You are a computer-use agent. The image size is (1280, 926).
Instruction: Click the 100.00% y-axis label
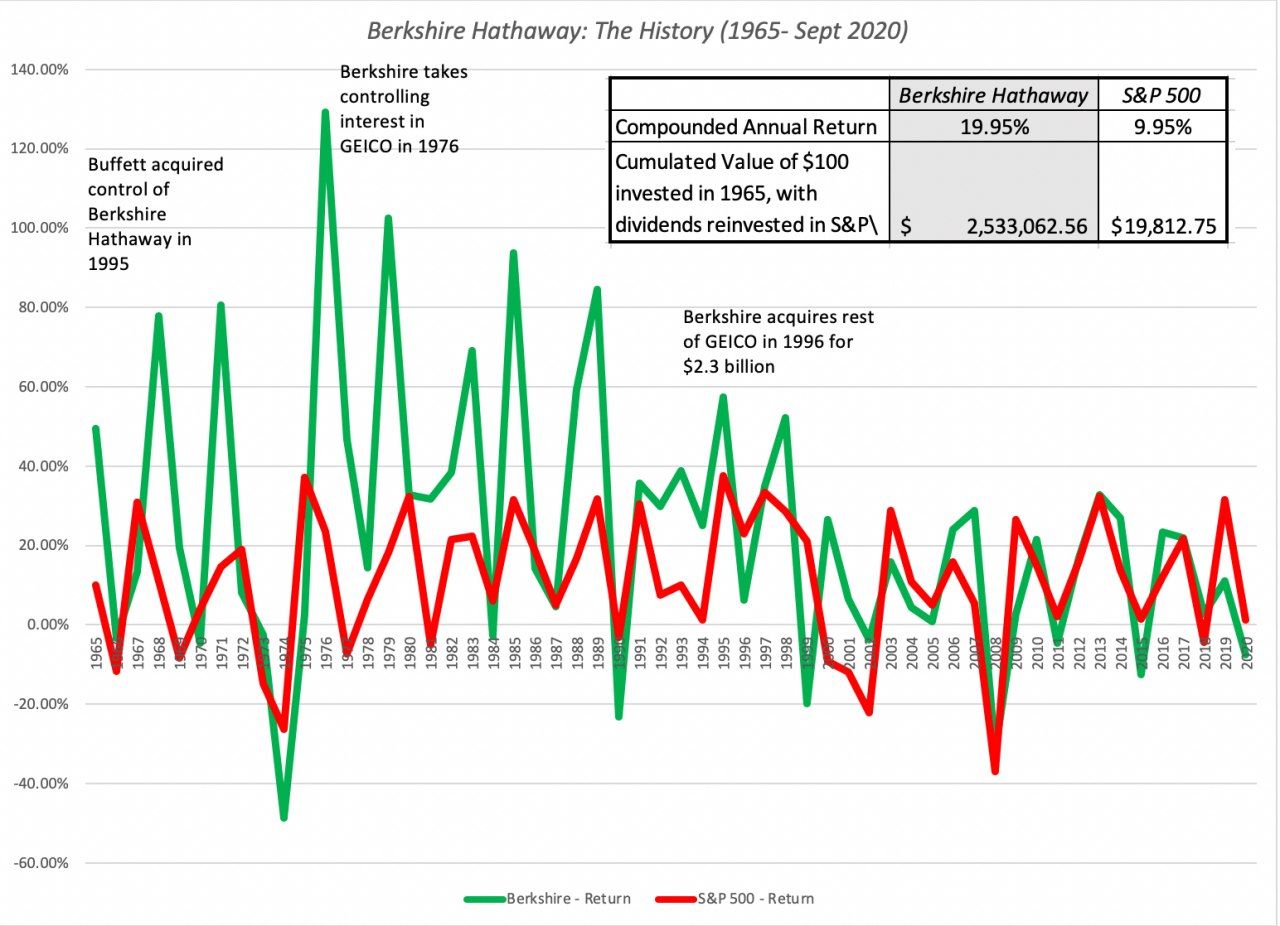click(40, 228)
